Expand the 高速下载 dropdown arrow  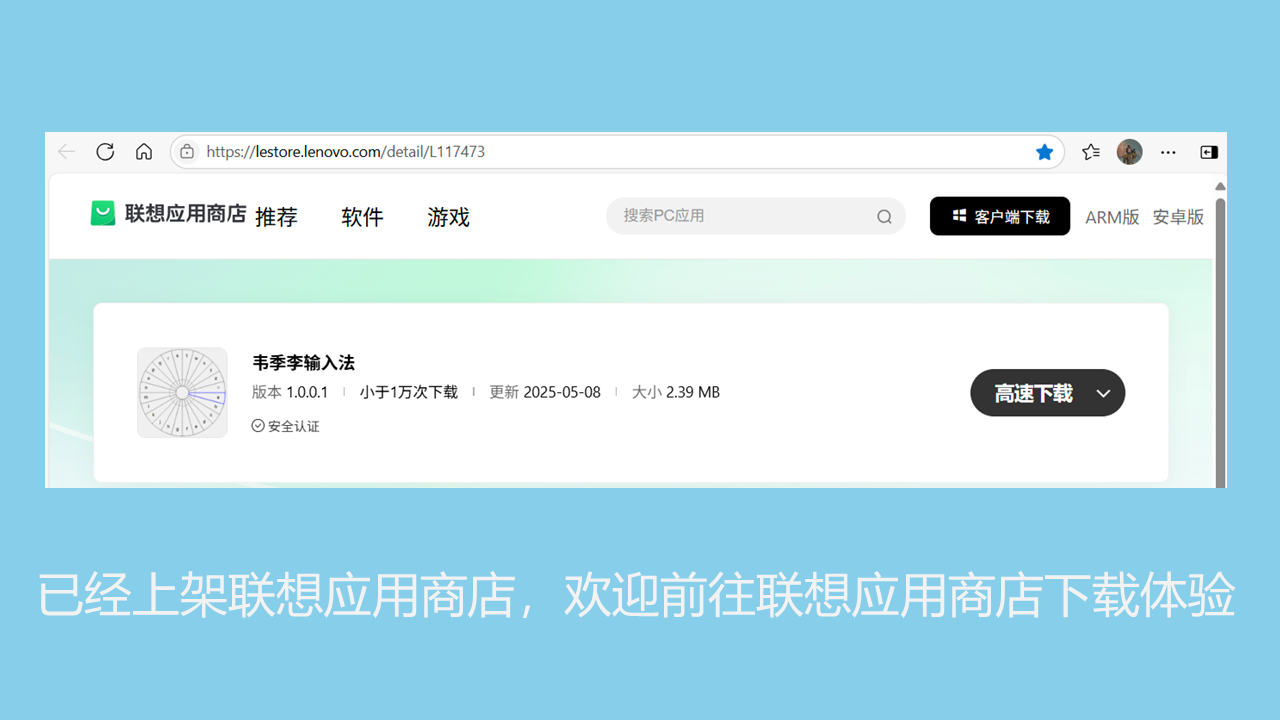[1103, 393]
